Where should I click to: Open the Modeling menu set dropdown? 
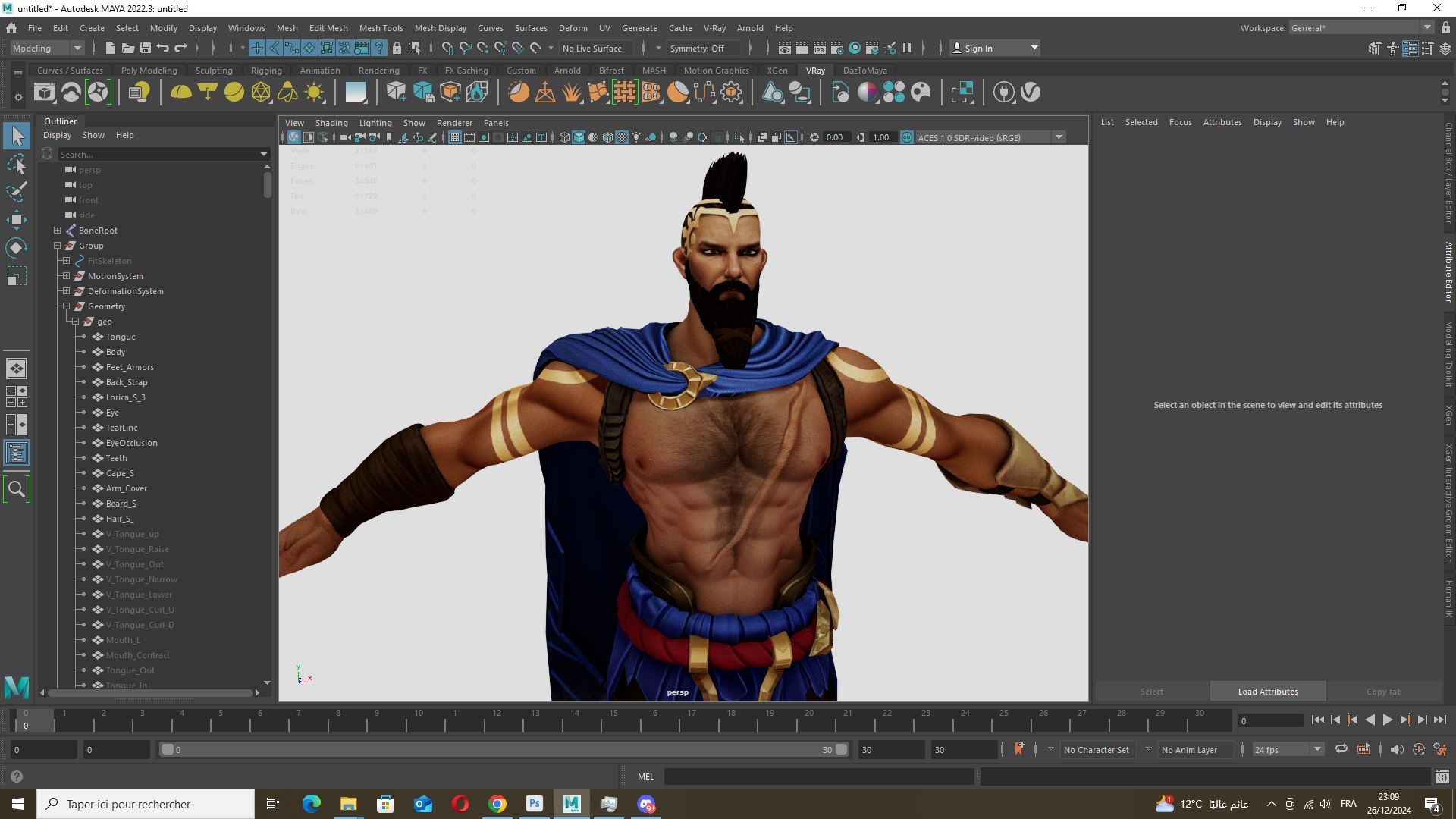[47, 48]
